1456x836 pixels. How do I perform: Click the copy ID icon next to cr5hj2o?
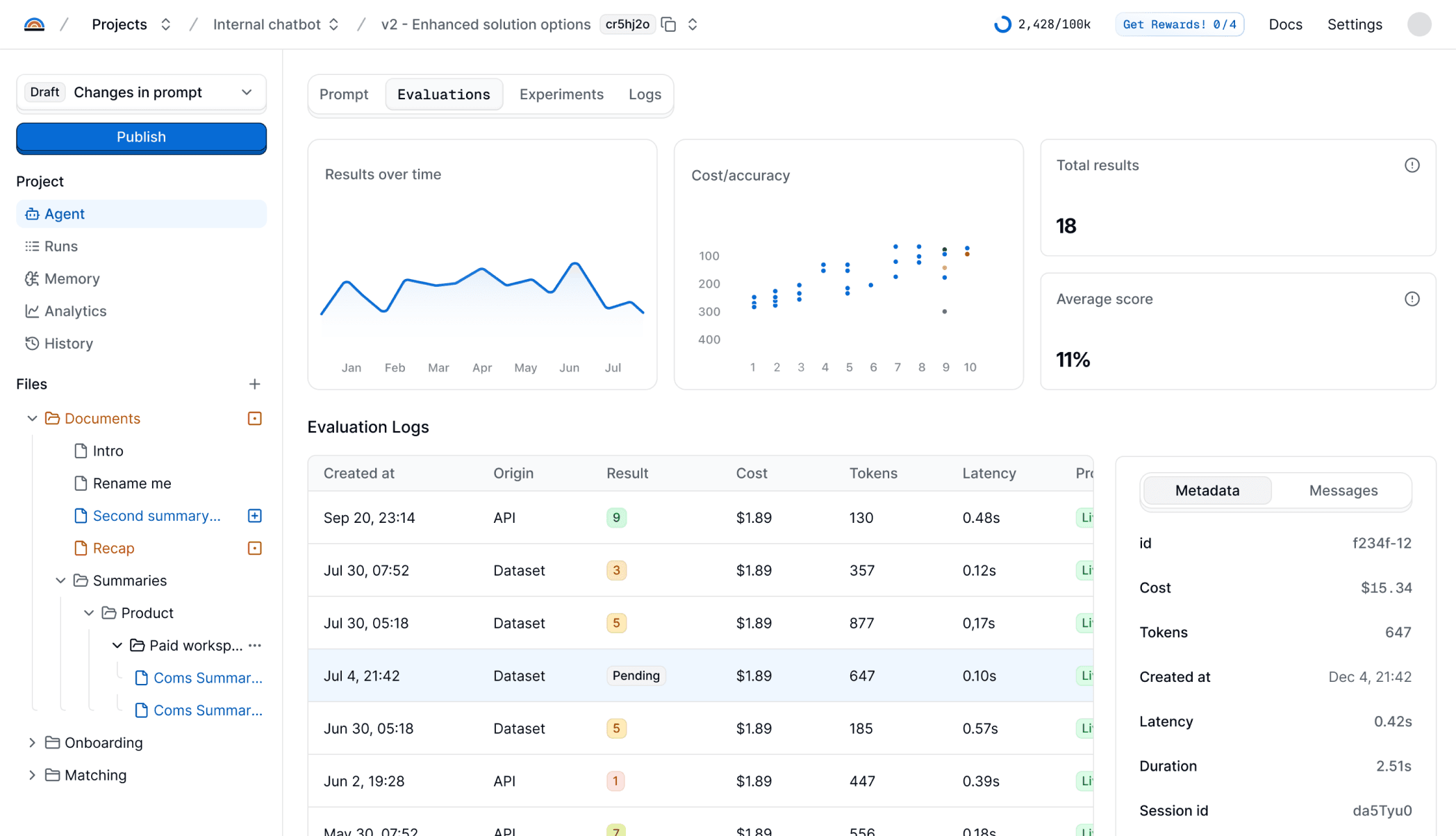[x=669, y=24]
